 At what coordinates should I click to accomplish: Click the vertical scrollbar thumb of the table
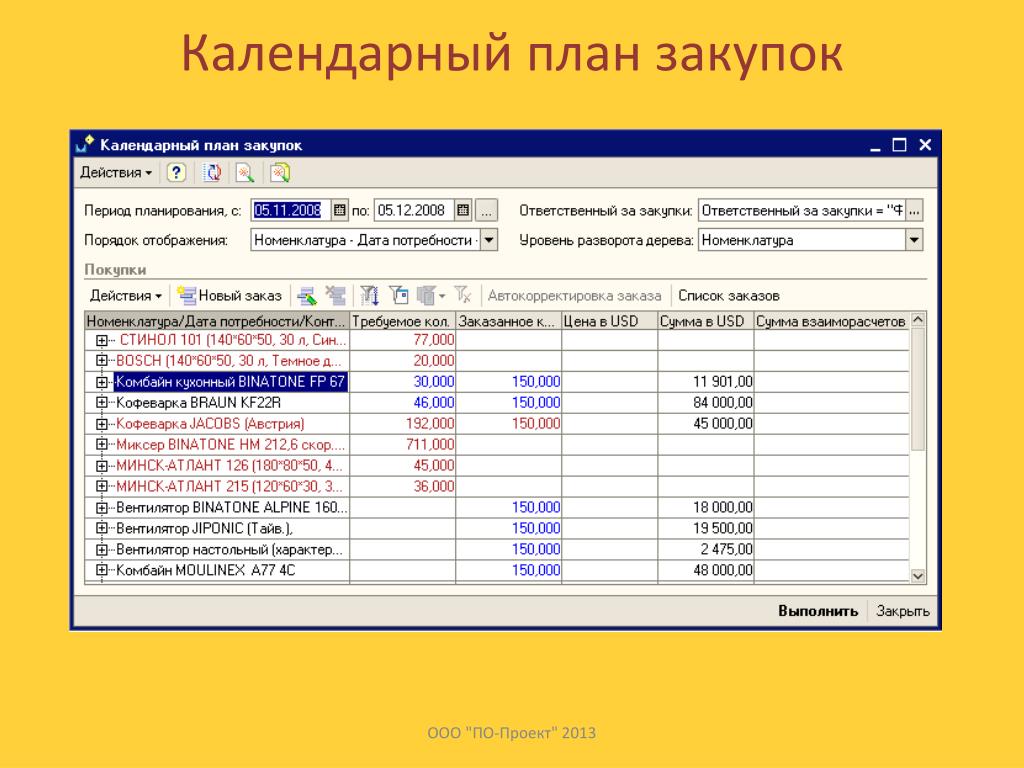pos(918,389)
